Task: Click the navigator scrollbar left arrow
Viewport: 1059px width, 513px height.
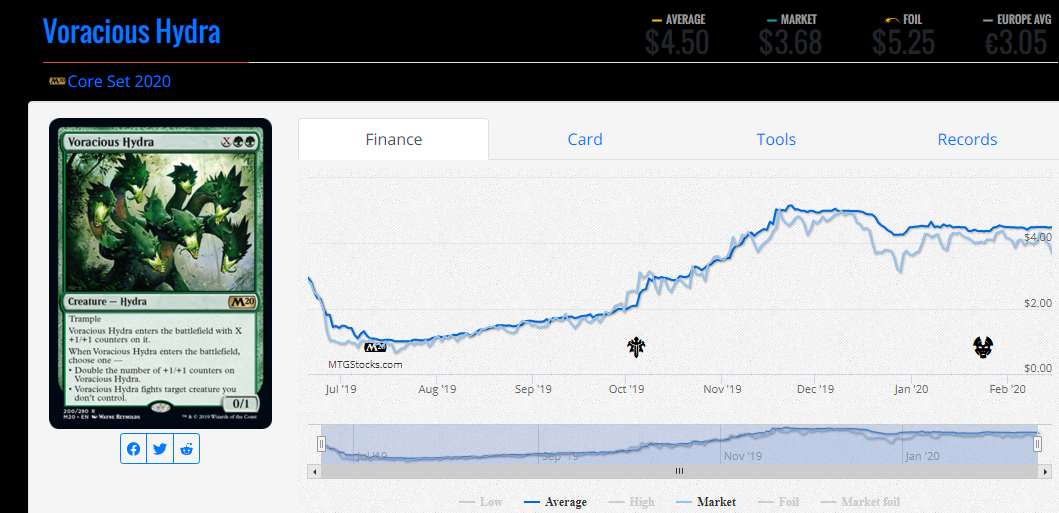Action: click(x=313, y=471)
